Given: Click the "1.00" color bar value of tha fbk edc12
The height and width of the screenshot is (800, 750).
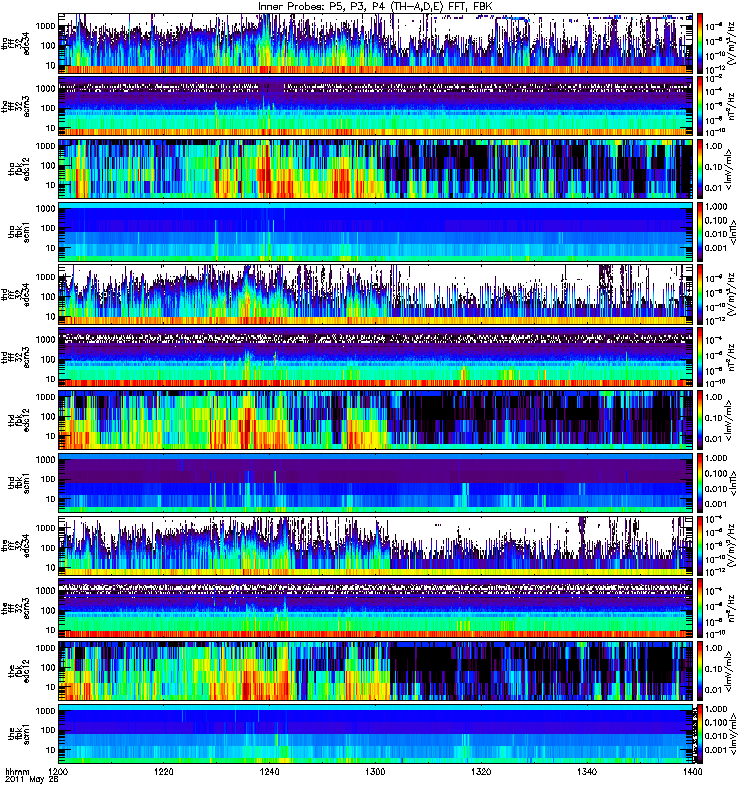Looking at the screenshot, I should click(x=713, y=146).
